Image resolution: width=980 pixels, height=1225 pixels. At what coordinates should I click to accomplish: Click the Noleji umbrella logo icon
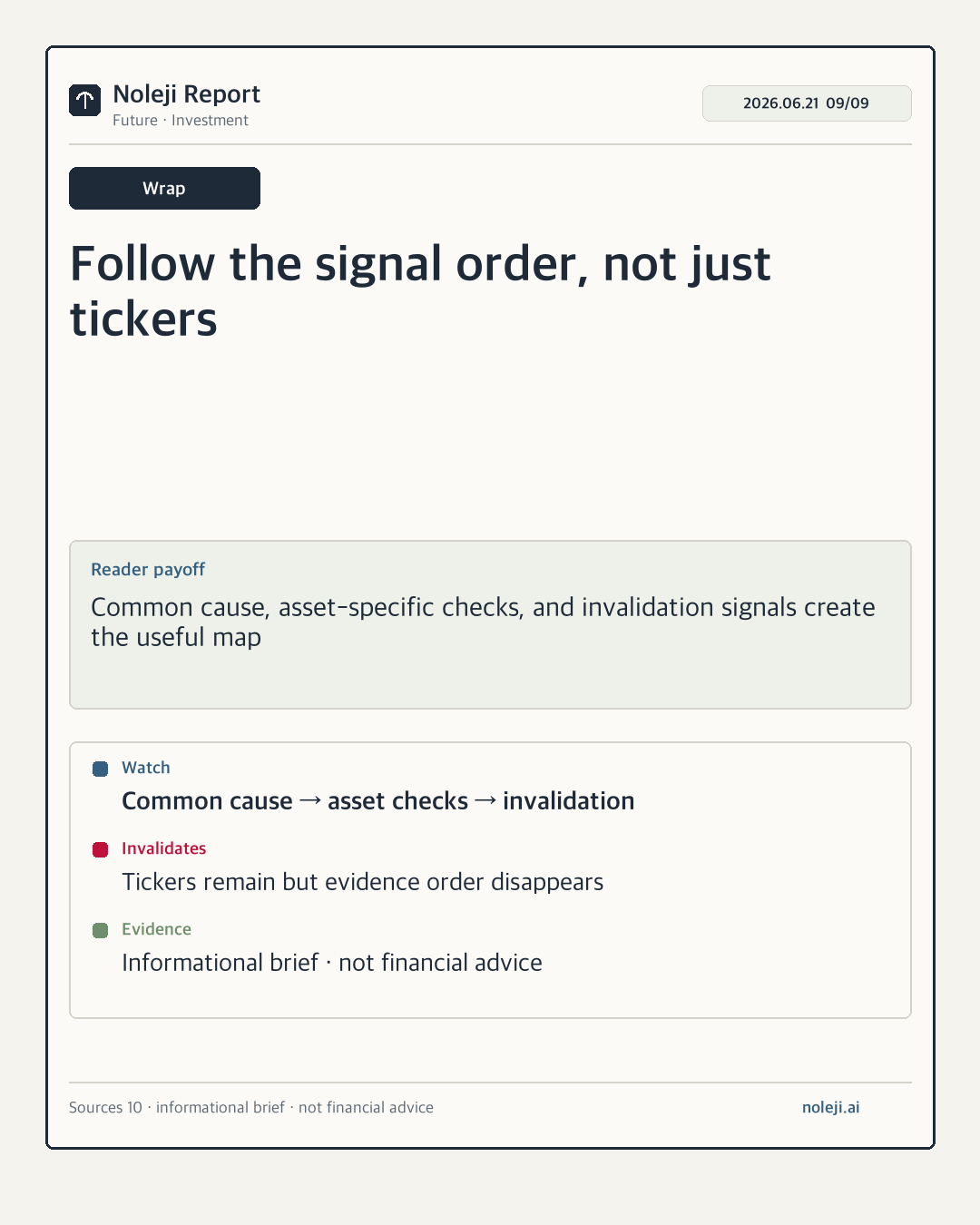click(x=84, y=100)
